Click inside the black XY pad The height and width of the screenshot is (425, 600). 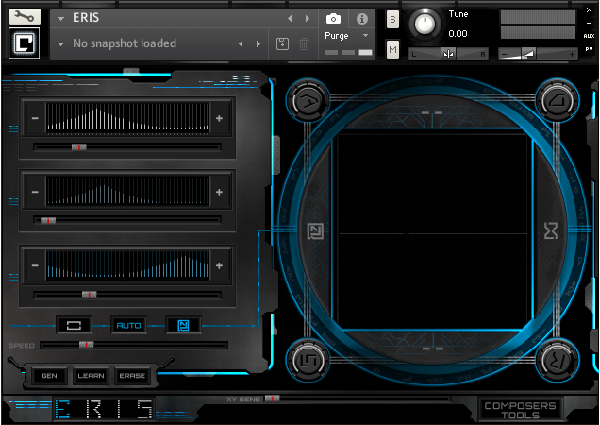432,231
